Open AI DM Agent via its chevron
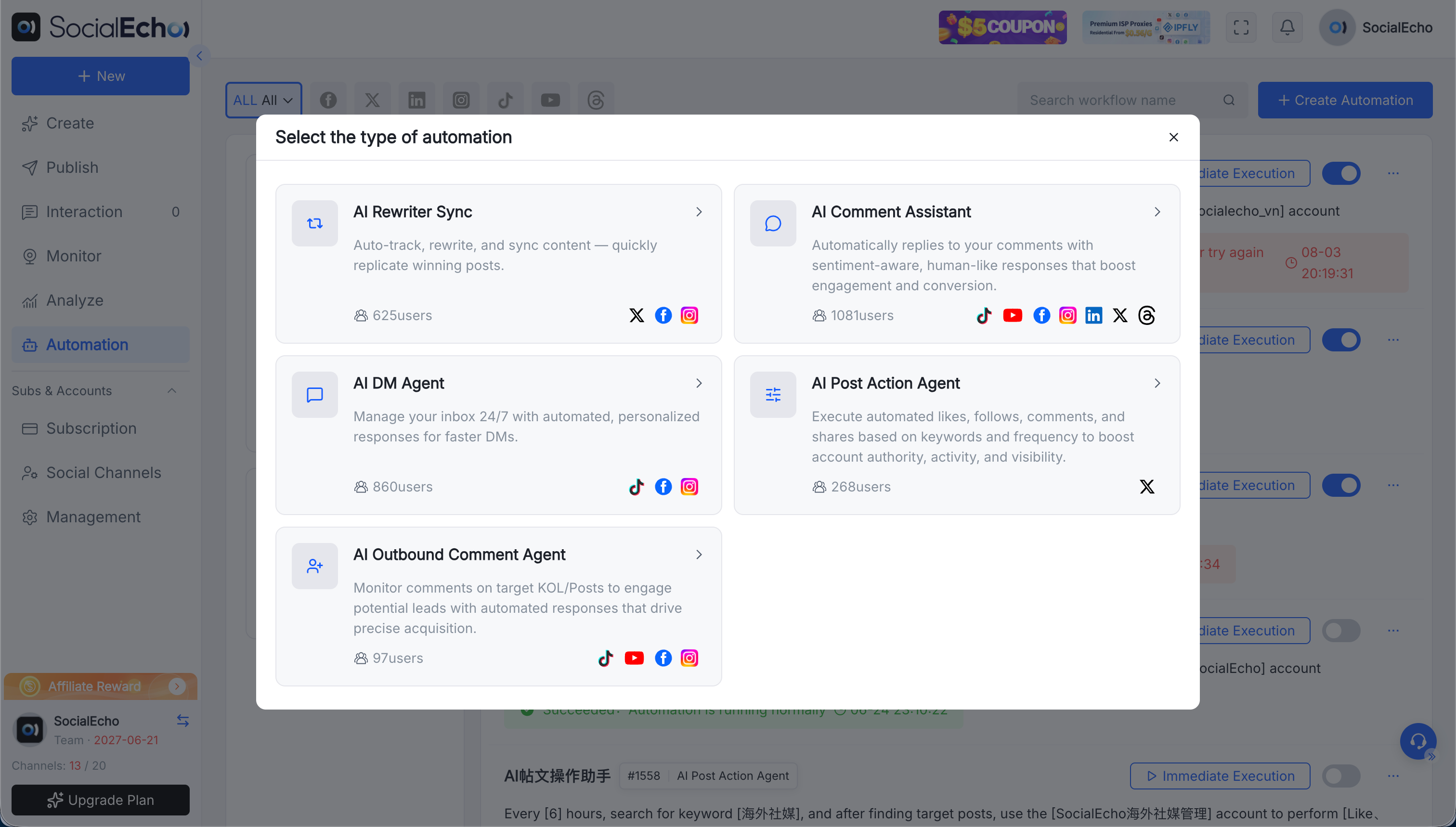This screenshot has height=827, width=1456. pos(699,383)
